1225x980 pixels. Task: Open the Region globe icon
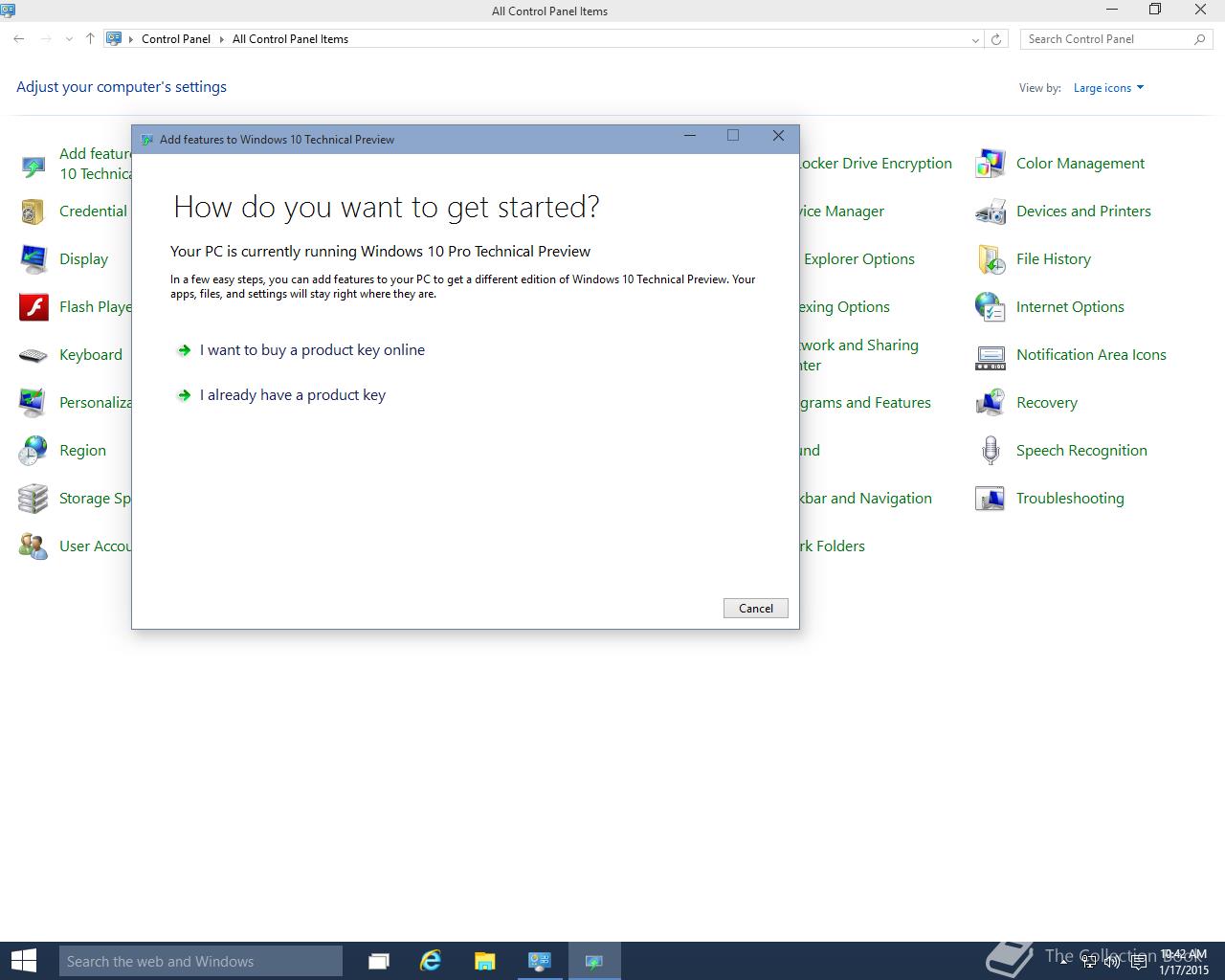tap(33, 451)
